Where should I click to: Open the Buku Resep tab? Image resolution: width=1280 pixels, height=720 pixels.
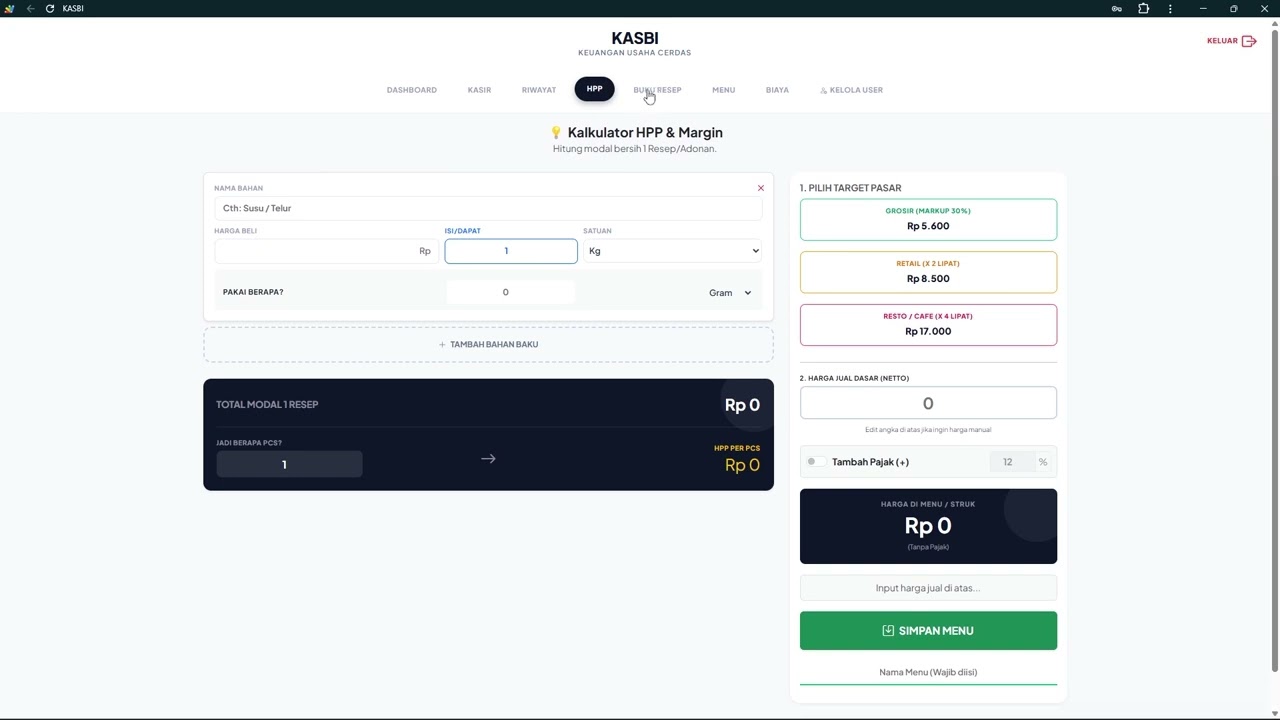coord(657,90)
